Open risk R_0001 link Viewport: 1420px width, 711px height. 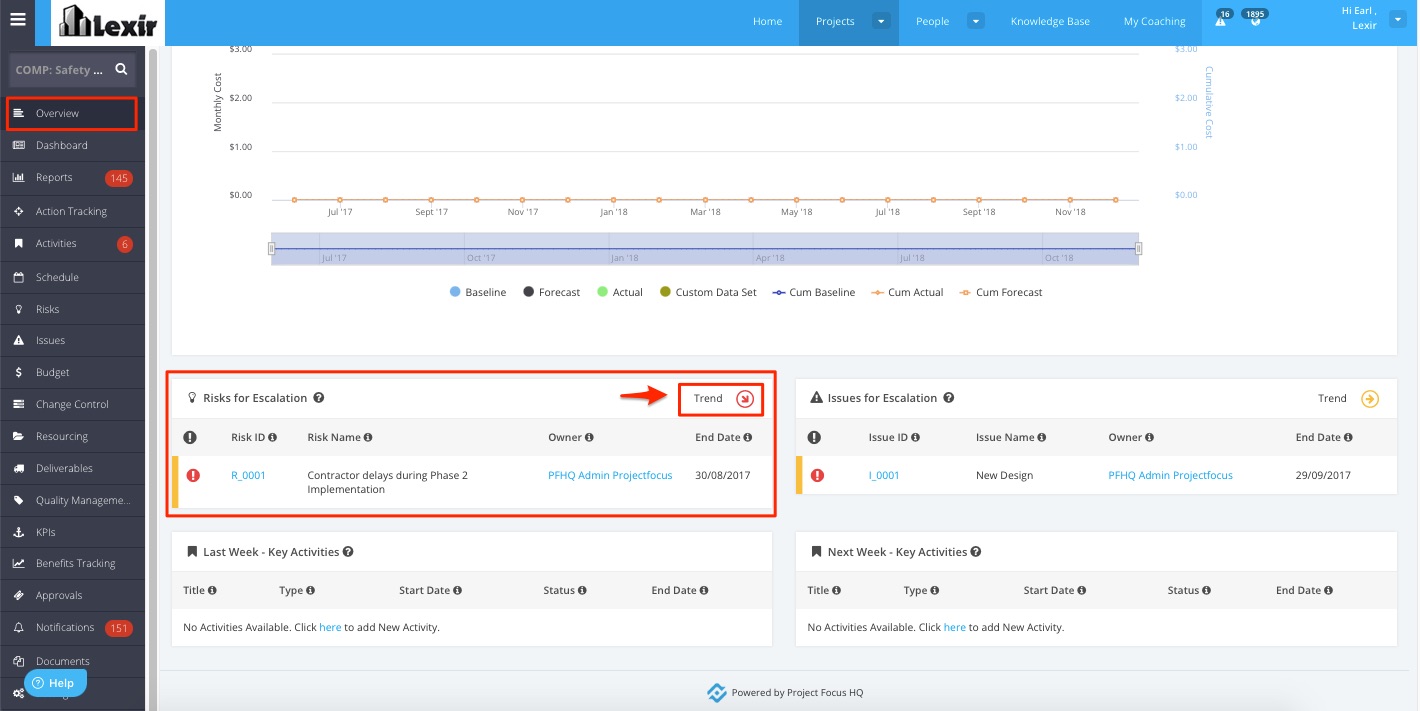248,476
